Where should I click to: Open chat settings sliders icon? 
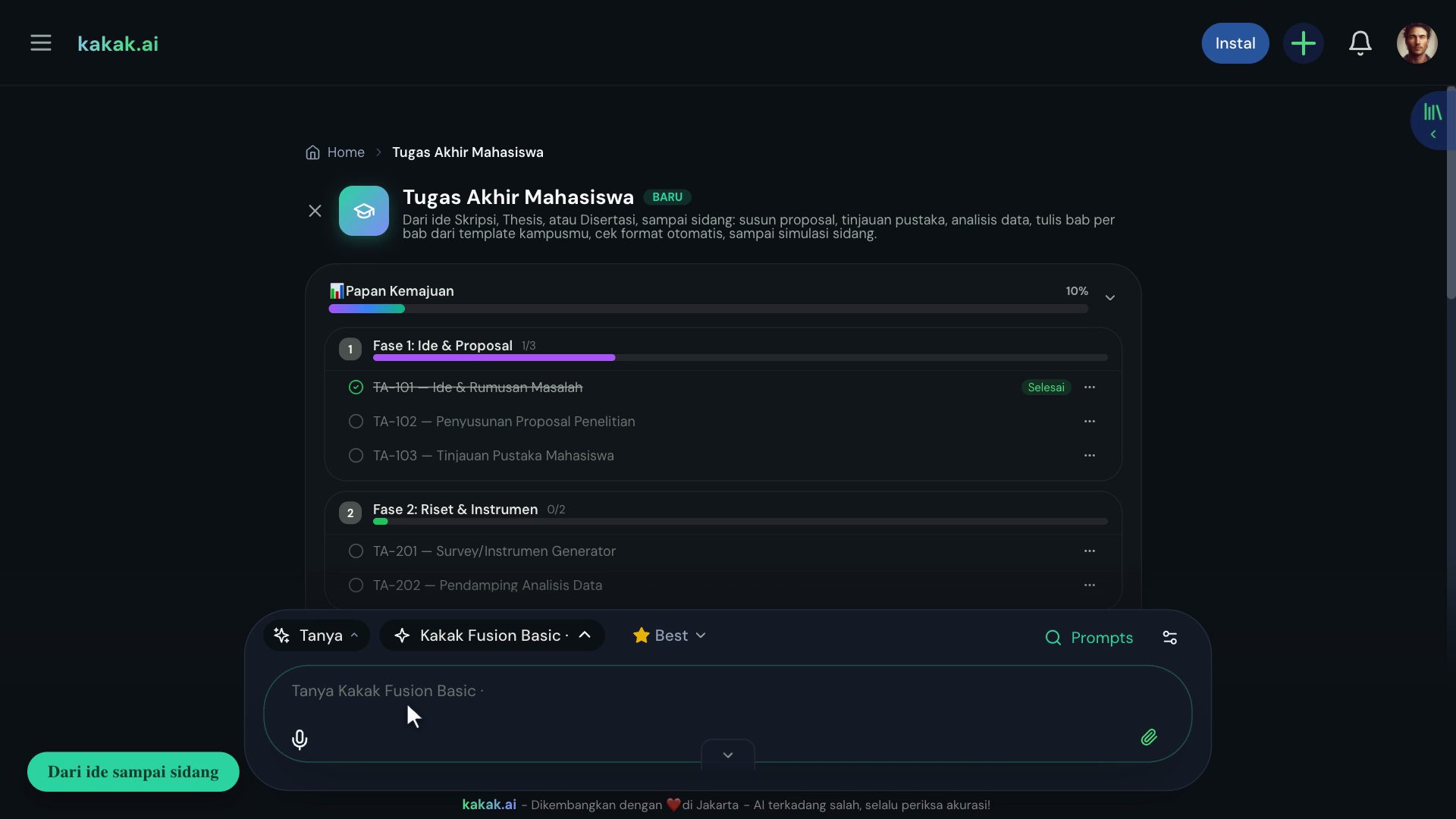[1170, 638]
